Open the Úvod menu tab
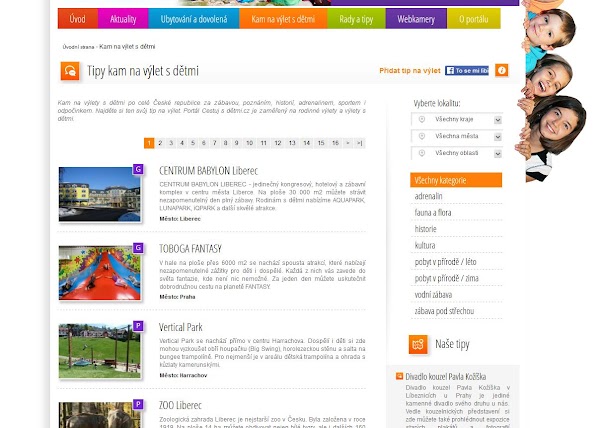Viewport: 600px width, 428px height. click(78, 19)
